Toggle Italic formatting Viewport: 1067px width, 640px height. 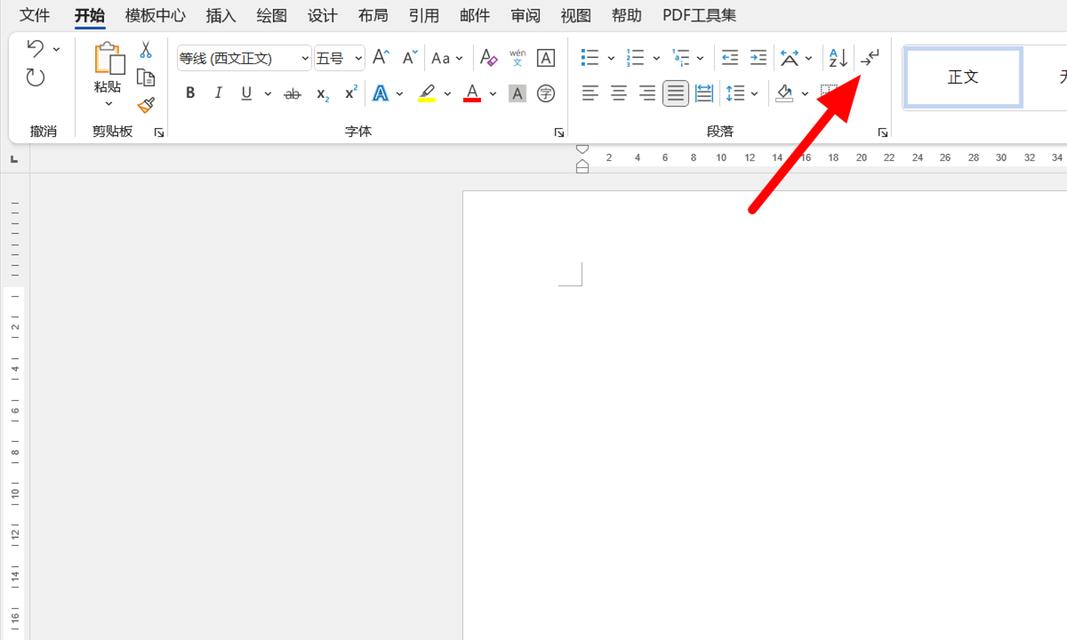coord(218,93)
